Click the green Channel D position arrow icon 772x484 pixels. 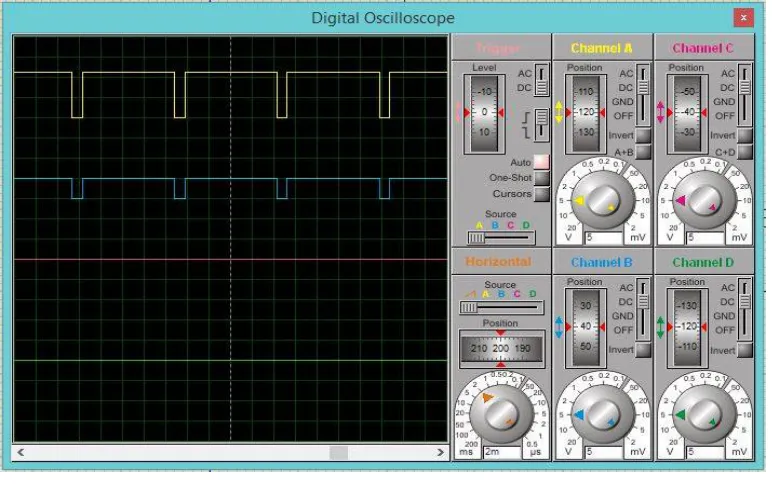click(661, 327)
